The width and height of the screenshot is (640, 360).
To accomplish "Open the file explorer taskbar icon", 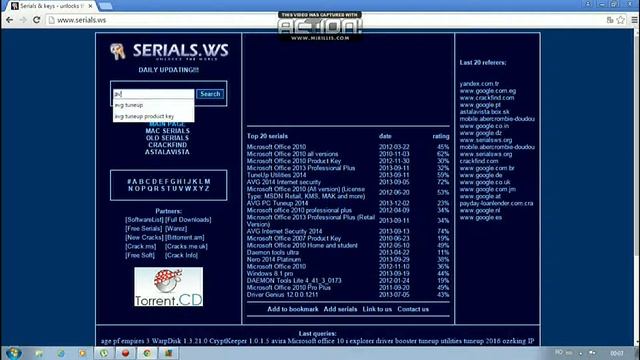I will pyautogui.click(x=39, y=353).
